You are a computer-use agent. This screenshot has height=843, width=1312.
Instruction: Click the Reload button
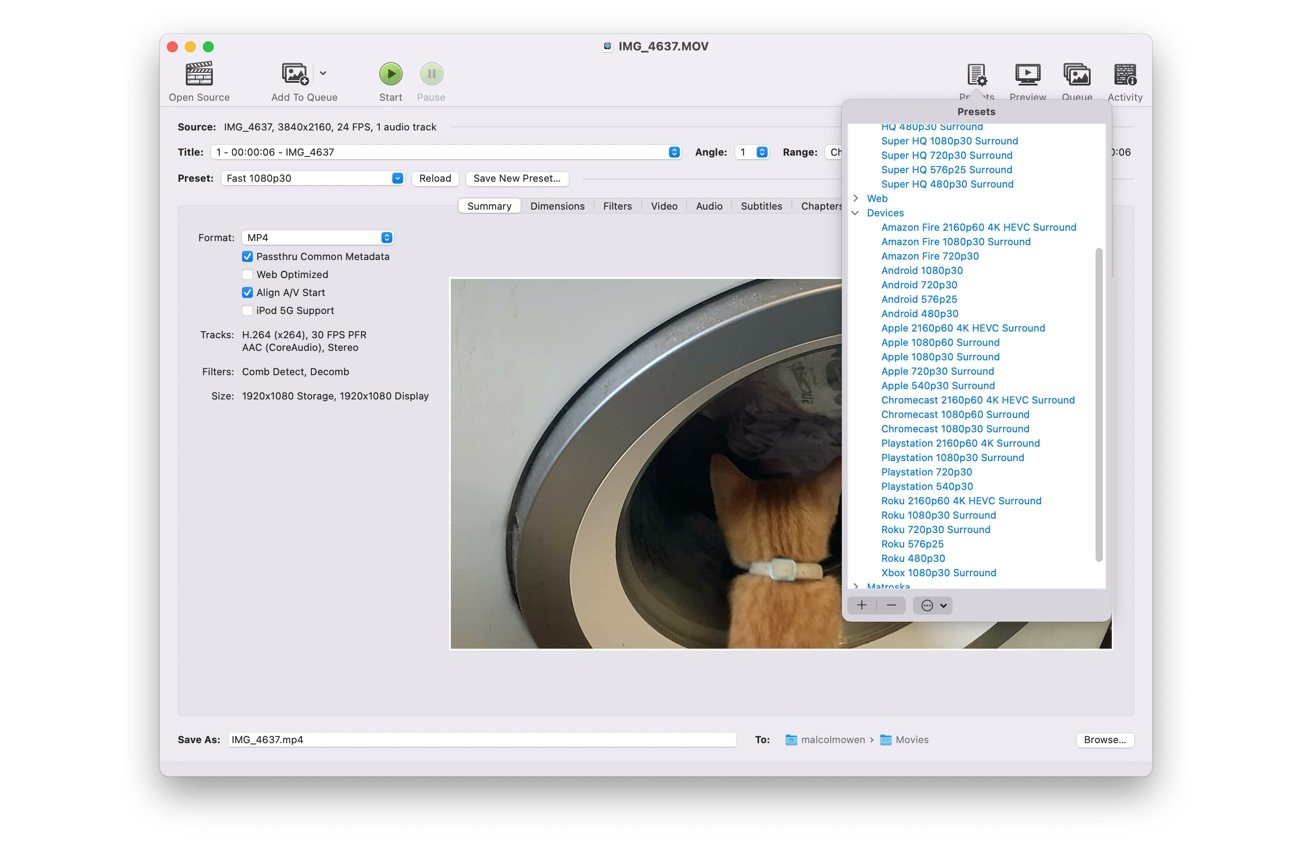pos(435,178)
